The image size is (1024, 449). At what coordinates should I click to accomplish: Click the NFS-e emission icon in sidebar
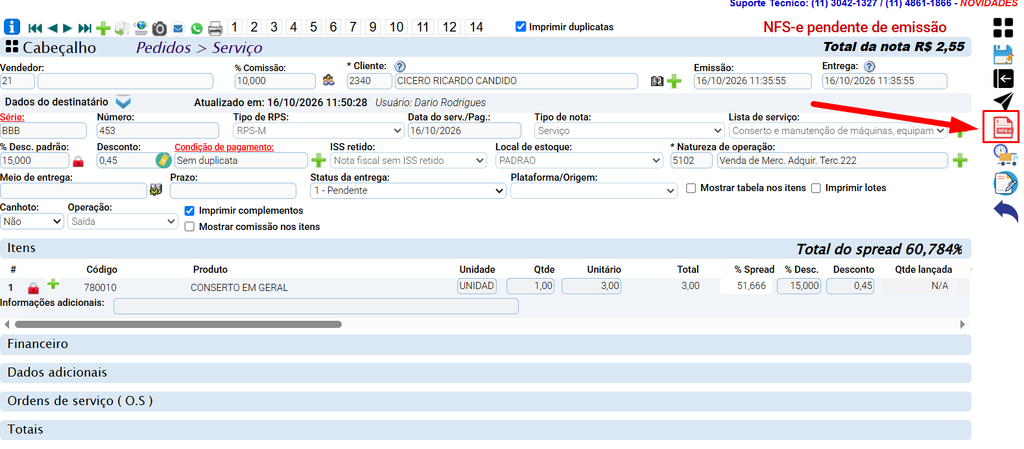(x=1002, y=127)
